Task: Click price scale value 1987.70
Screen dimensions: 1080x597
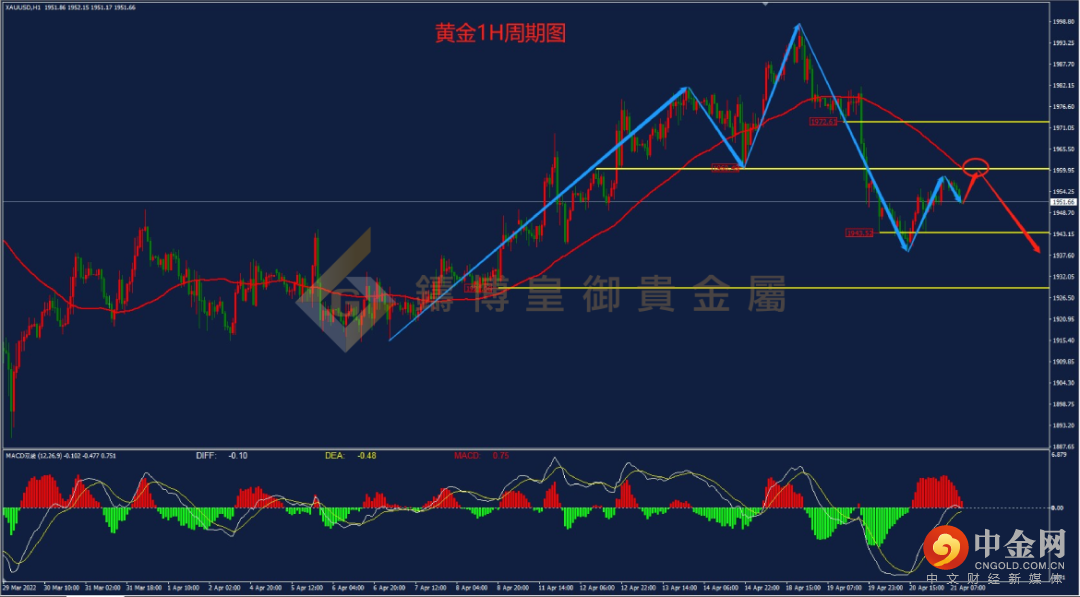Action: point(1065,64)
